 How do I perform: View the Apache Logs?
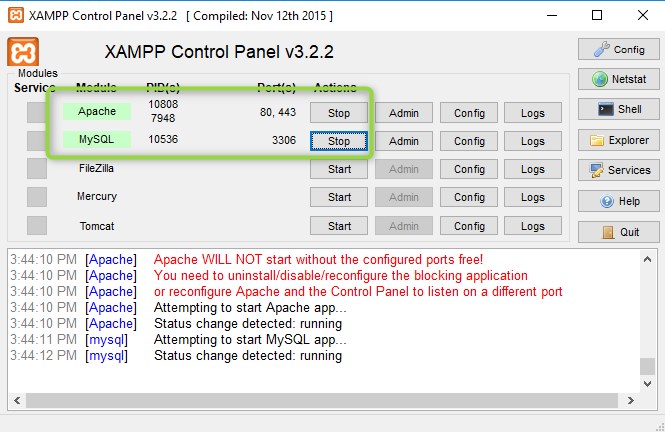(x=533, y=113)
